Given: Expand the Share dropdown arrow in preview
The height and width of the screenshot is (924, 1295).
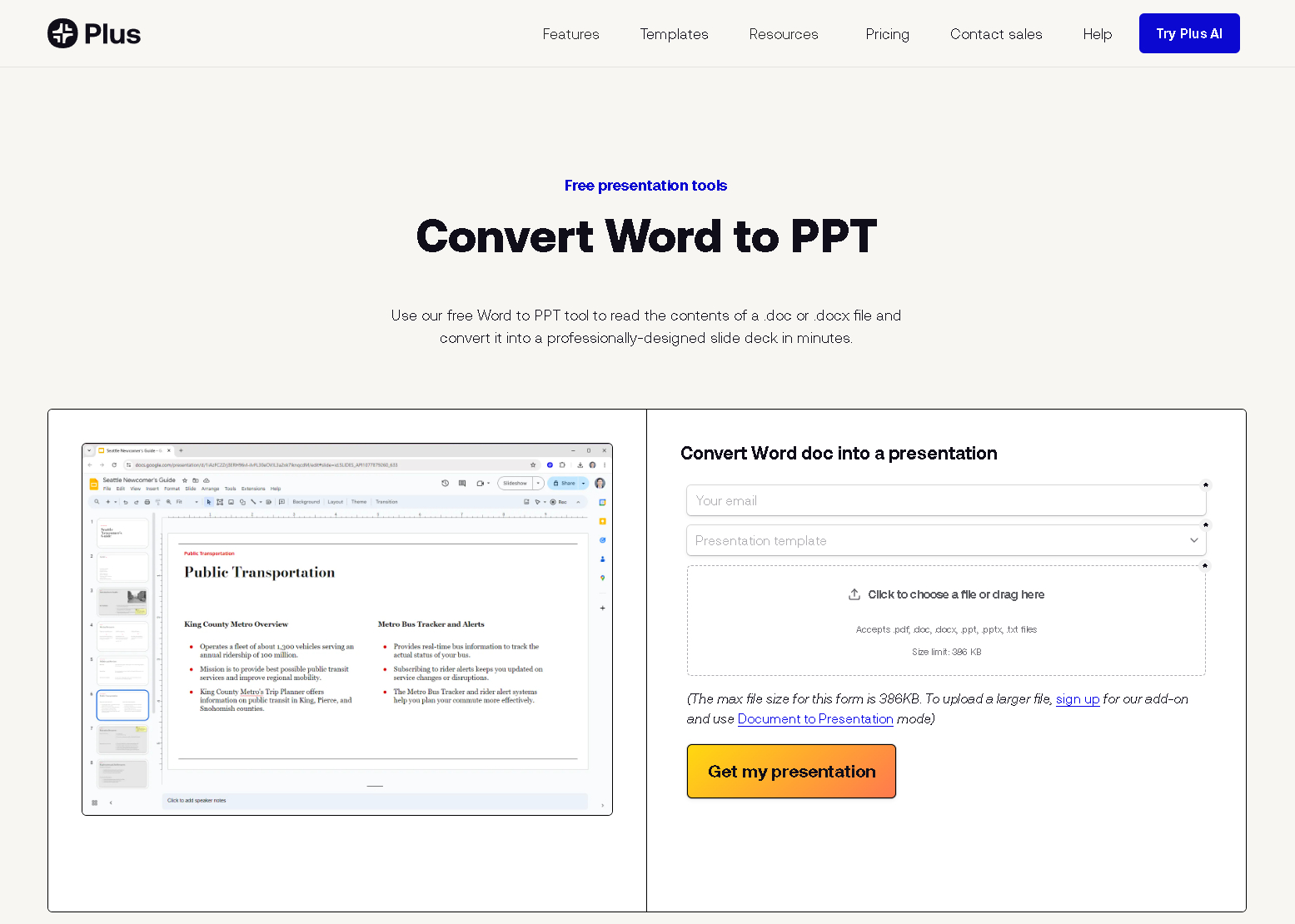Looking at the screenshot, I should (x=584, y=483).
